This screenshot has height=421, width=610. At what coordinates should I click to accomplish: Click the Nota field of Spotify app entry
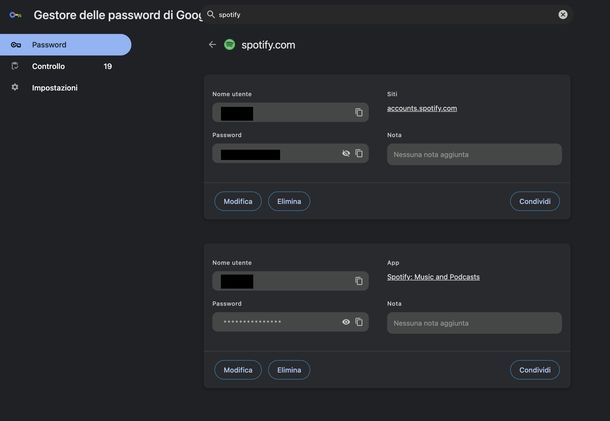pyautogui.click(x=474, y=323)
